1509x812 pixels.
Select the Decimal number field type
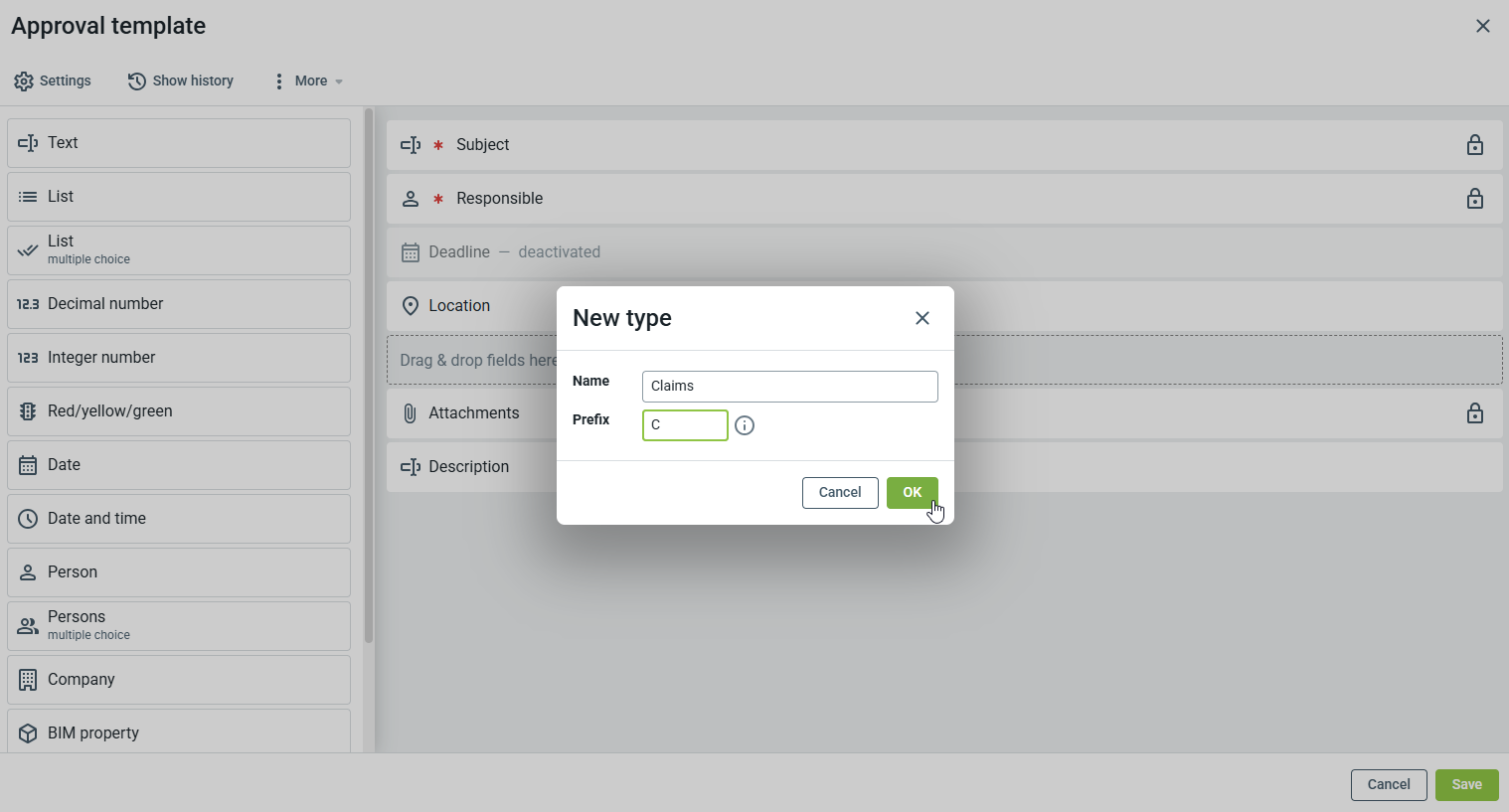click(179, 304)
